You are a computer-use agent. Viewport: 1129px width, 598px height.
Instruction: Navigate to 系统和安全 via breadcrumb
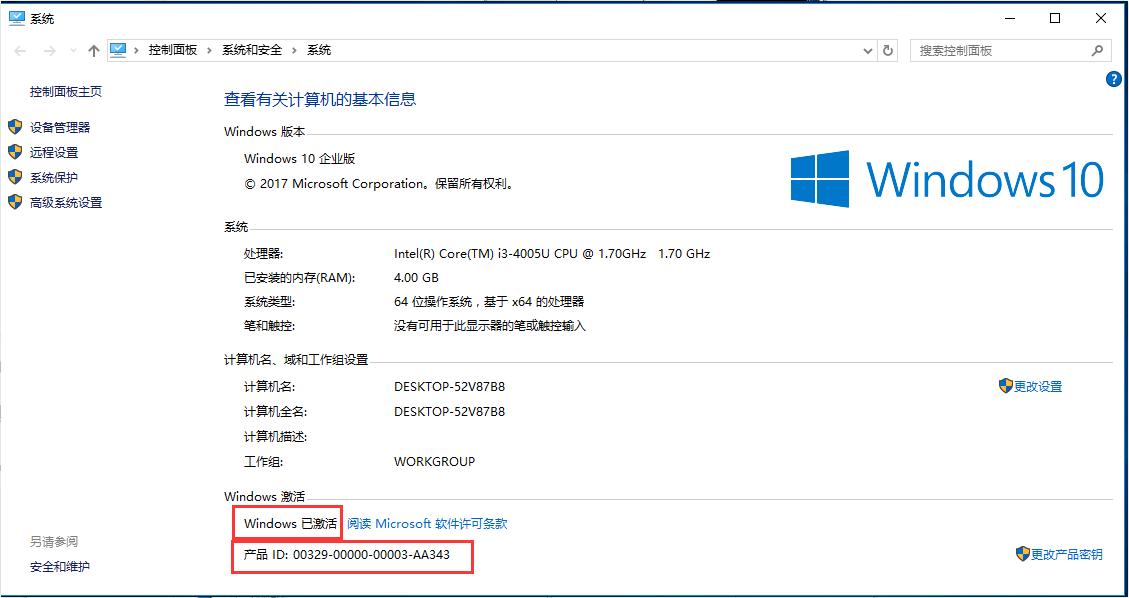[x=250, y=49]
